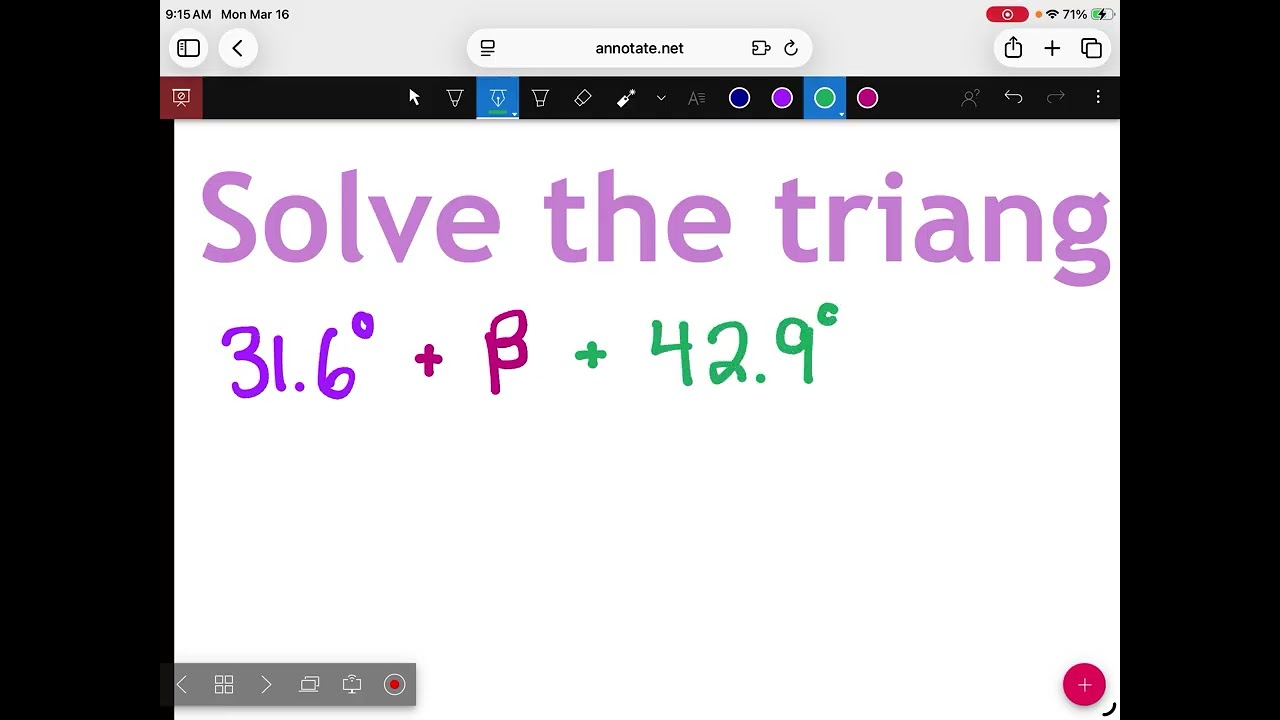This screenshot has height=720, width=1280.
Task: Select the eraser tool
Action: point(583,97)
